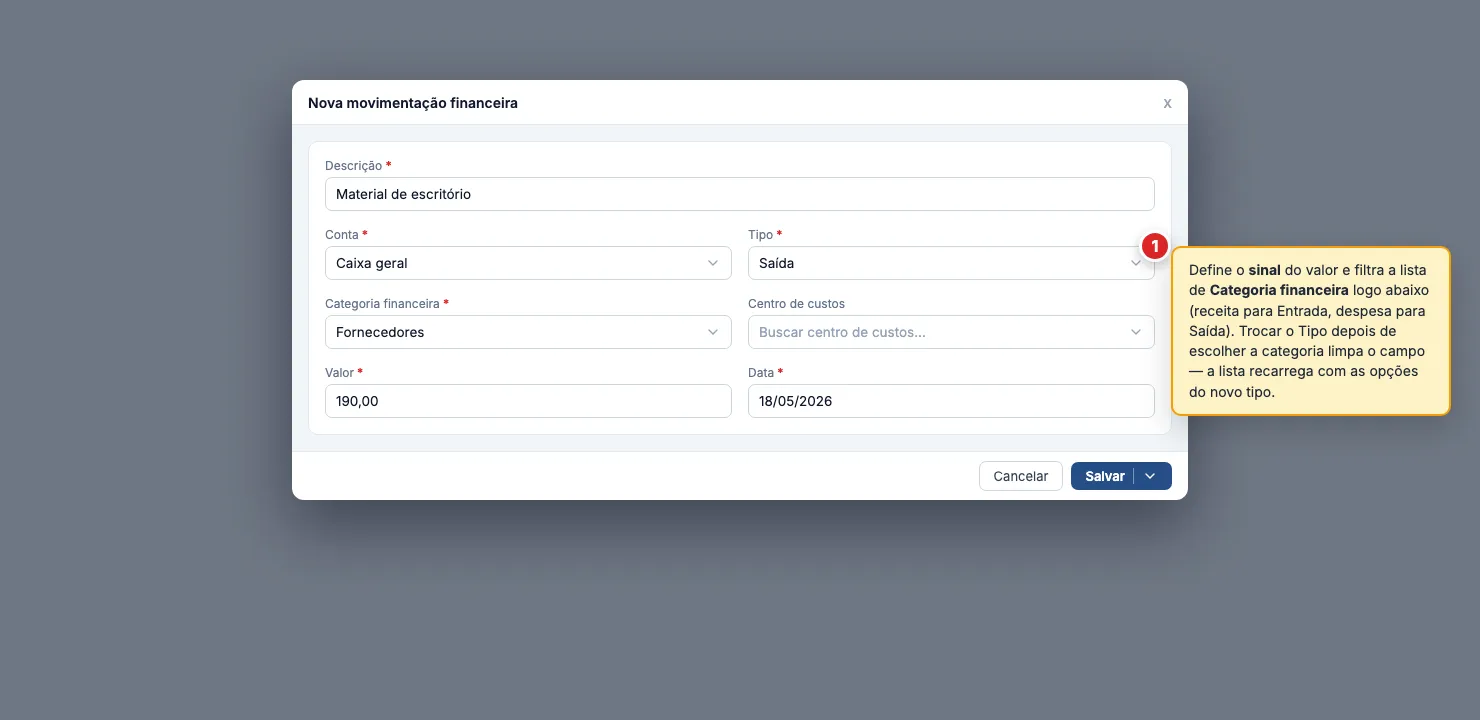Edit the Valor field showing 190,00
The width and height of the screenshot is (1480, 720).
click(x=528, y=401)
